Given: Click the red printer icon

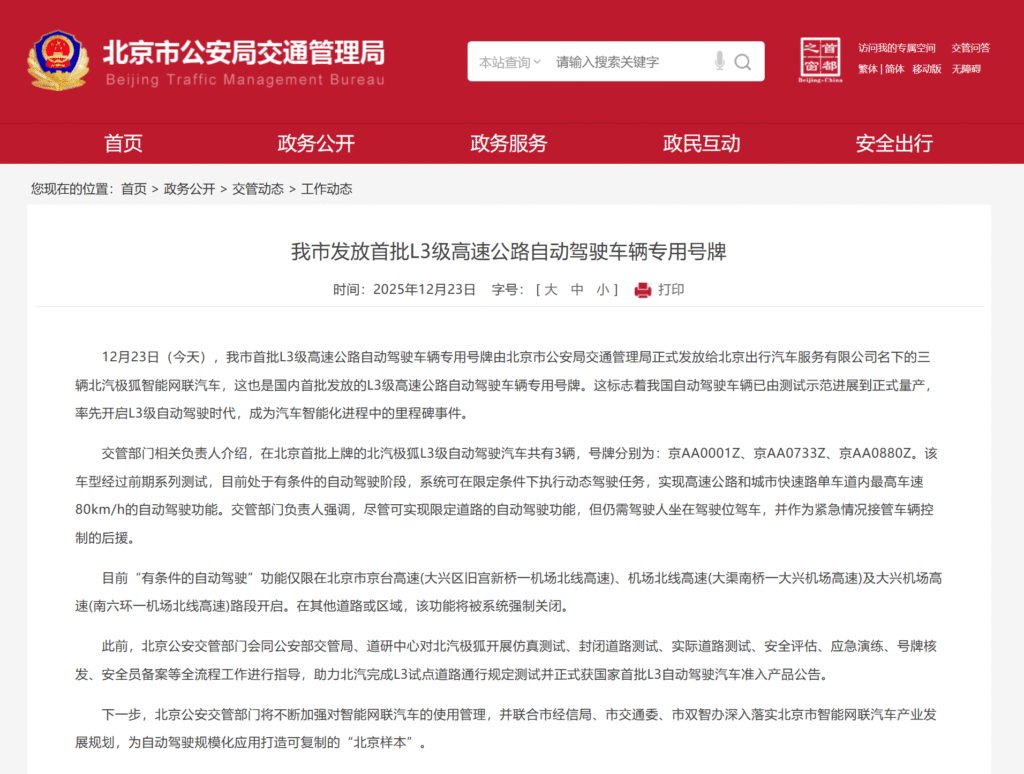Looking at the screenshot, I should pos(643,290).
